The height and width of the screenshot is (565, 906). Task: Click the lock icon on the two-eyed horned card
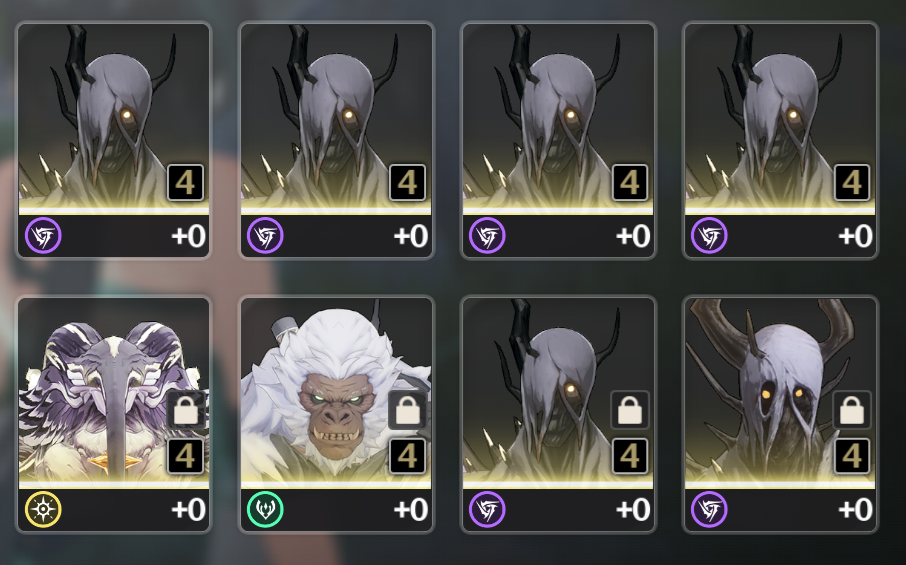pyautogui.click(x=852, y=410)
